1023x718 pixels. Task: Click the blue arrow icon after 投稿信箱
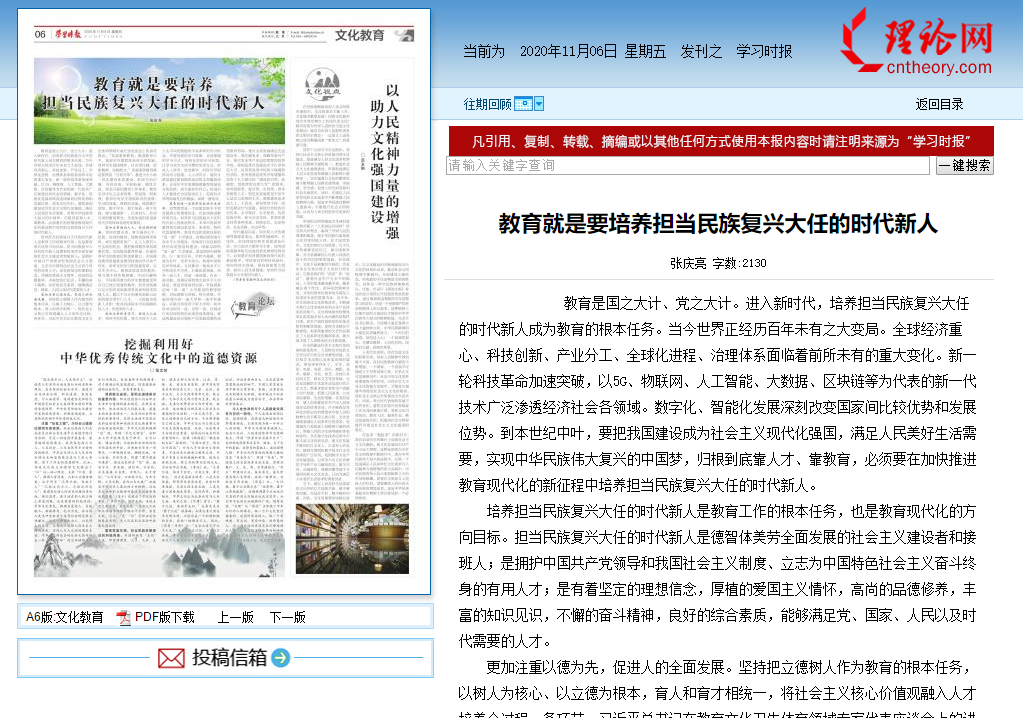[281, 658]
